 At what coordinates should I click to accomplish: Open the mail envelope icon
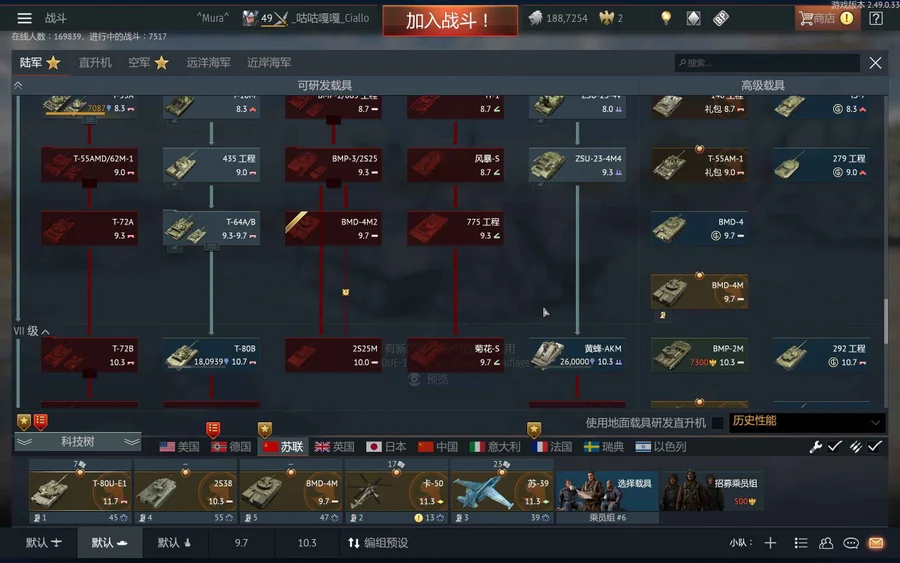click(x=876, y=543)
